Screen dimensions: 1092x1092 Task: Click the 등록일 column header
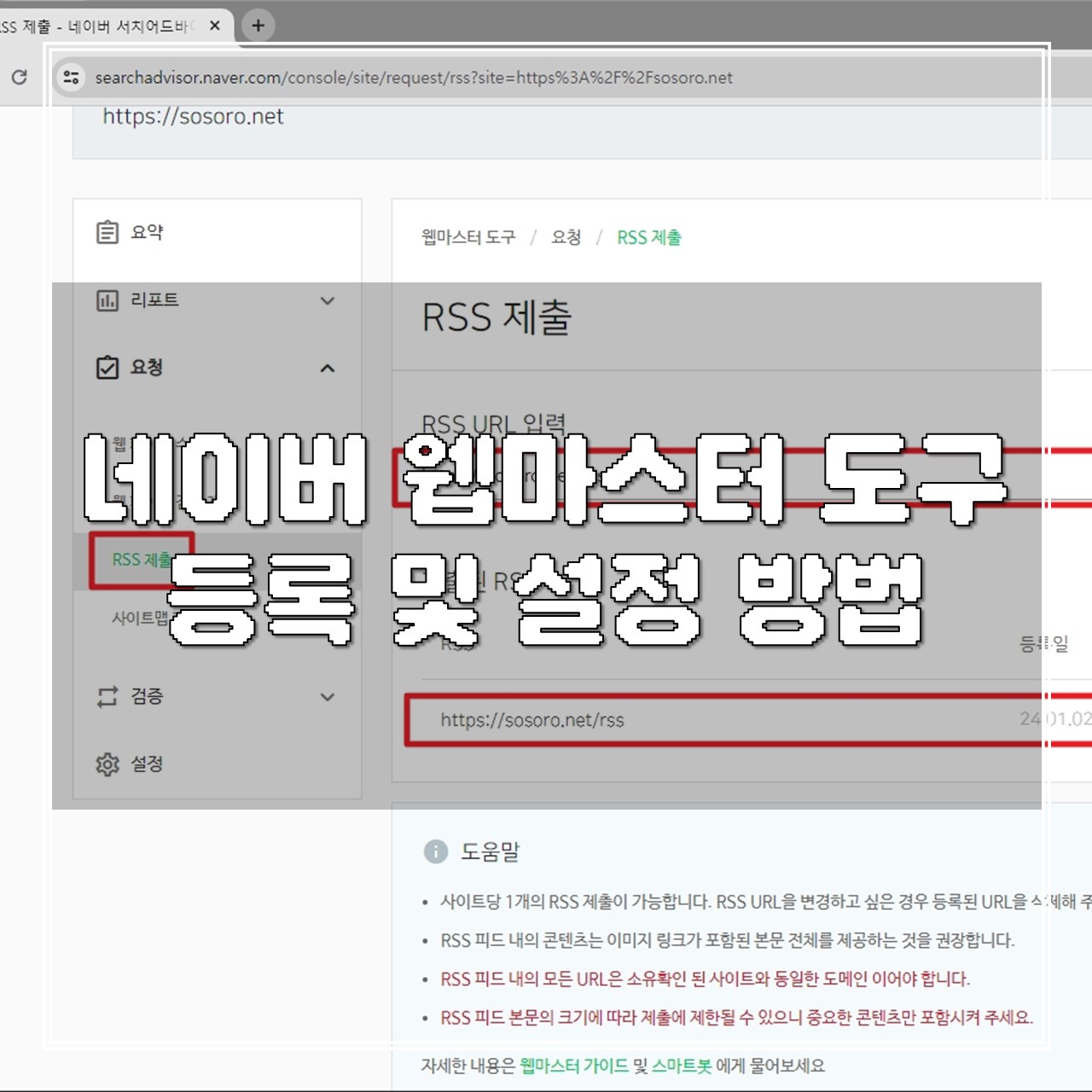pos(1044,644)
